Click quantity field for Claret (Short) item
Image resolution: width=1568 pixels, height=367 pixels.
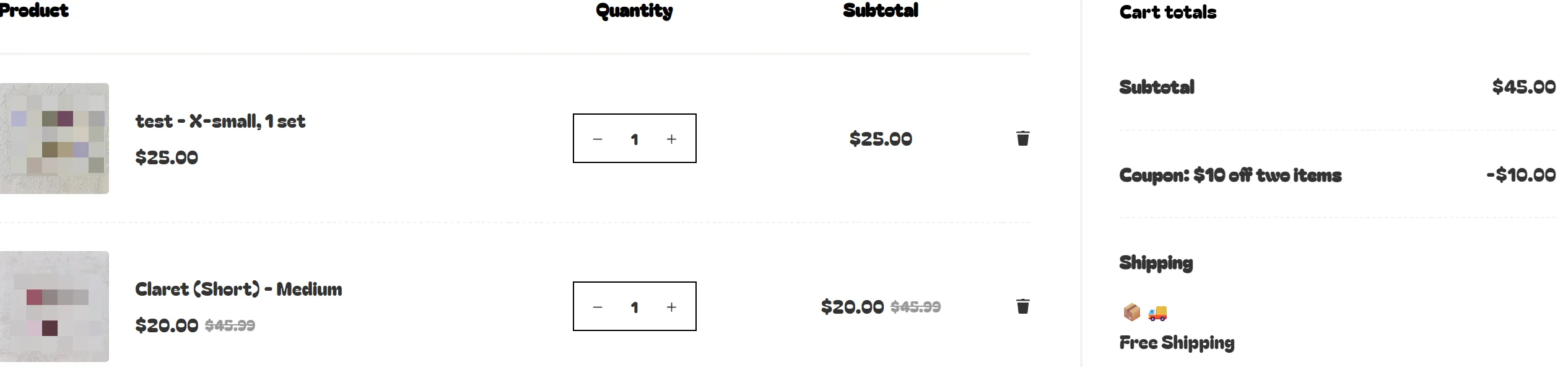click(634, 307)
